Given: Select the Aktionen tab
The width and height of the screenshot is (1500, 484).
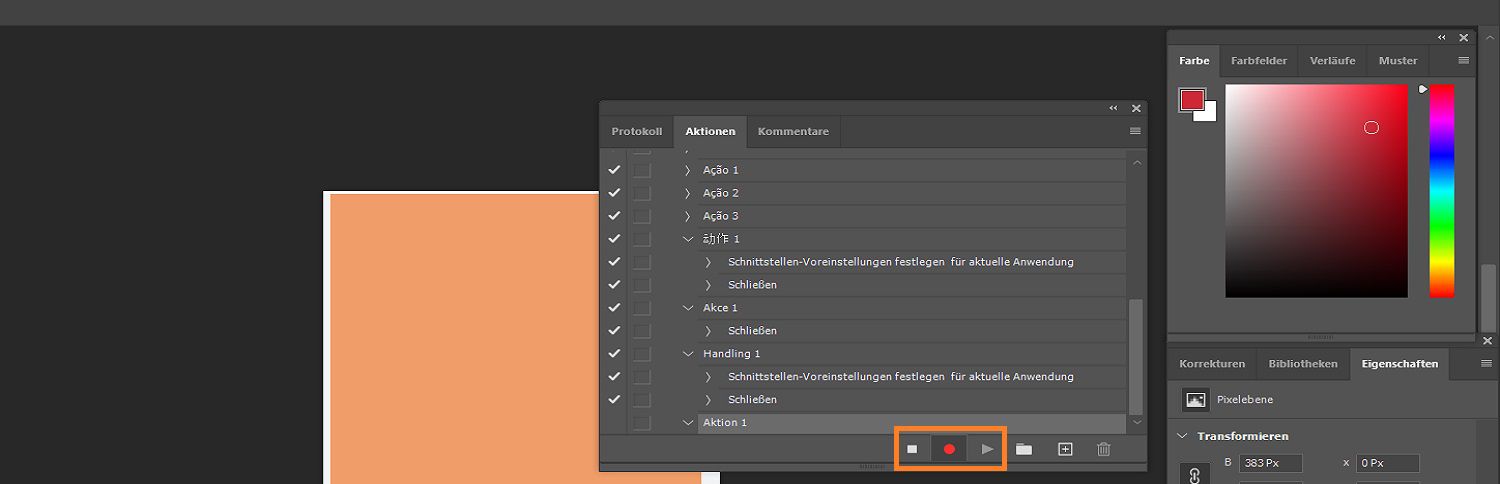Looking at the screenshot, I should [710, 132].
